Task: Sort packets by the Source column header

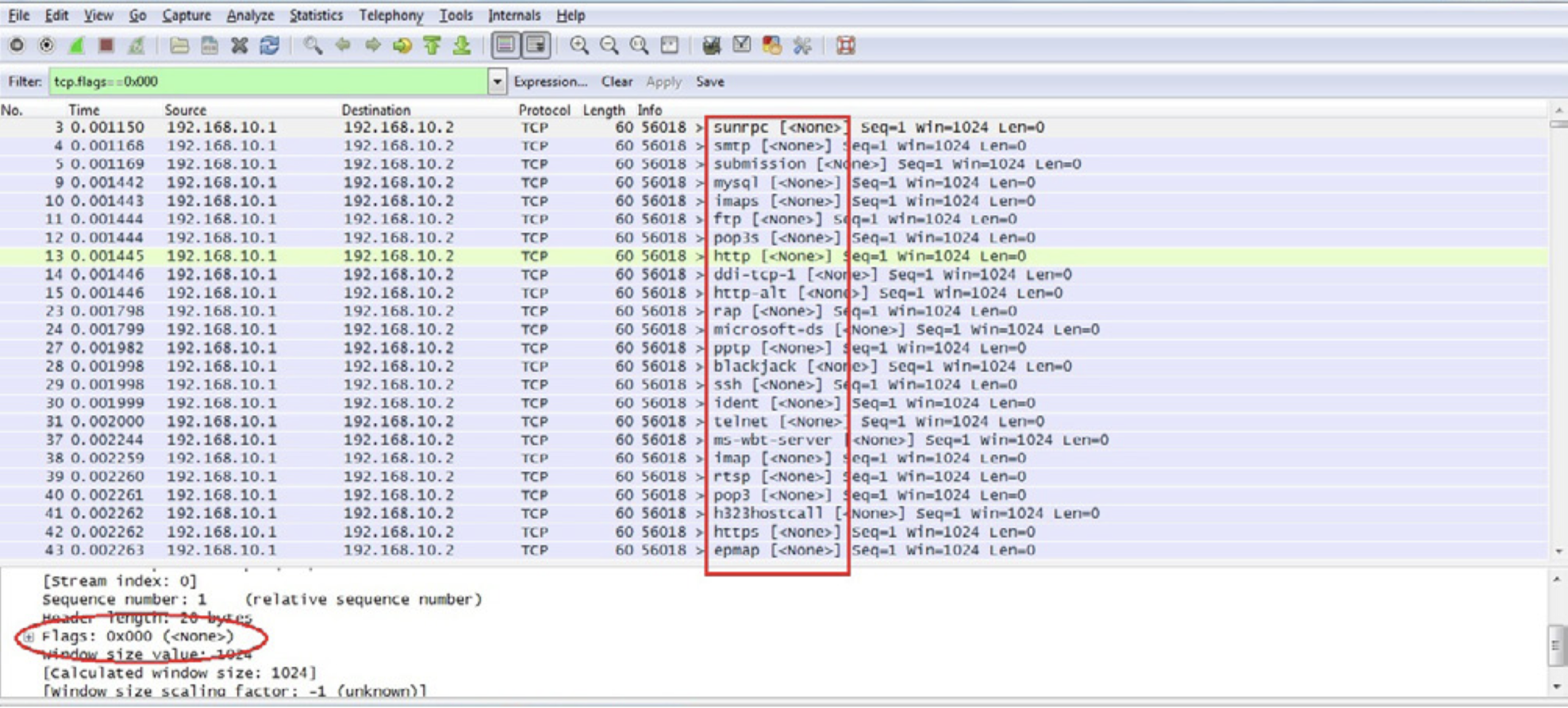Action: [185, 110]
